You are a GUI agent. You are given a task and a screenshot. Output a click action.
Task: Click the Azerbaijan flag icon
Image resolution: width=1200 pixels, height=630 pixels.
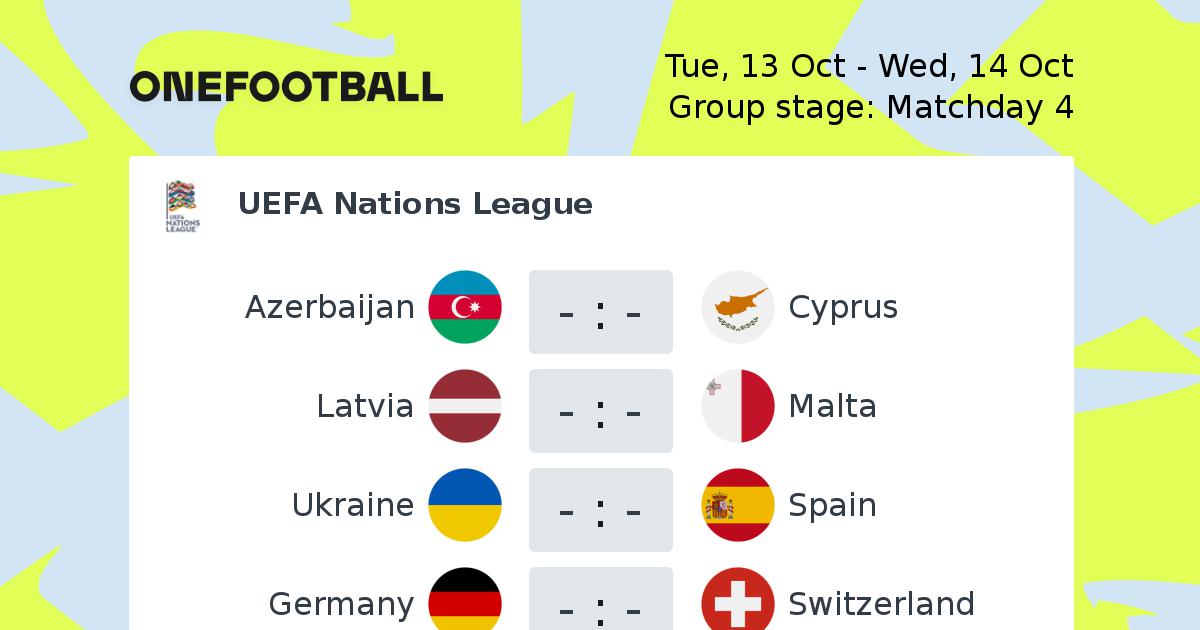(x=465, y=307)
